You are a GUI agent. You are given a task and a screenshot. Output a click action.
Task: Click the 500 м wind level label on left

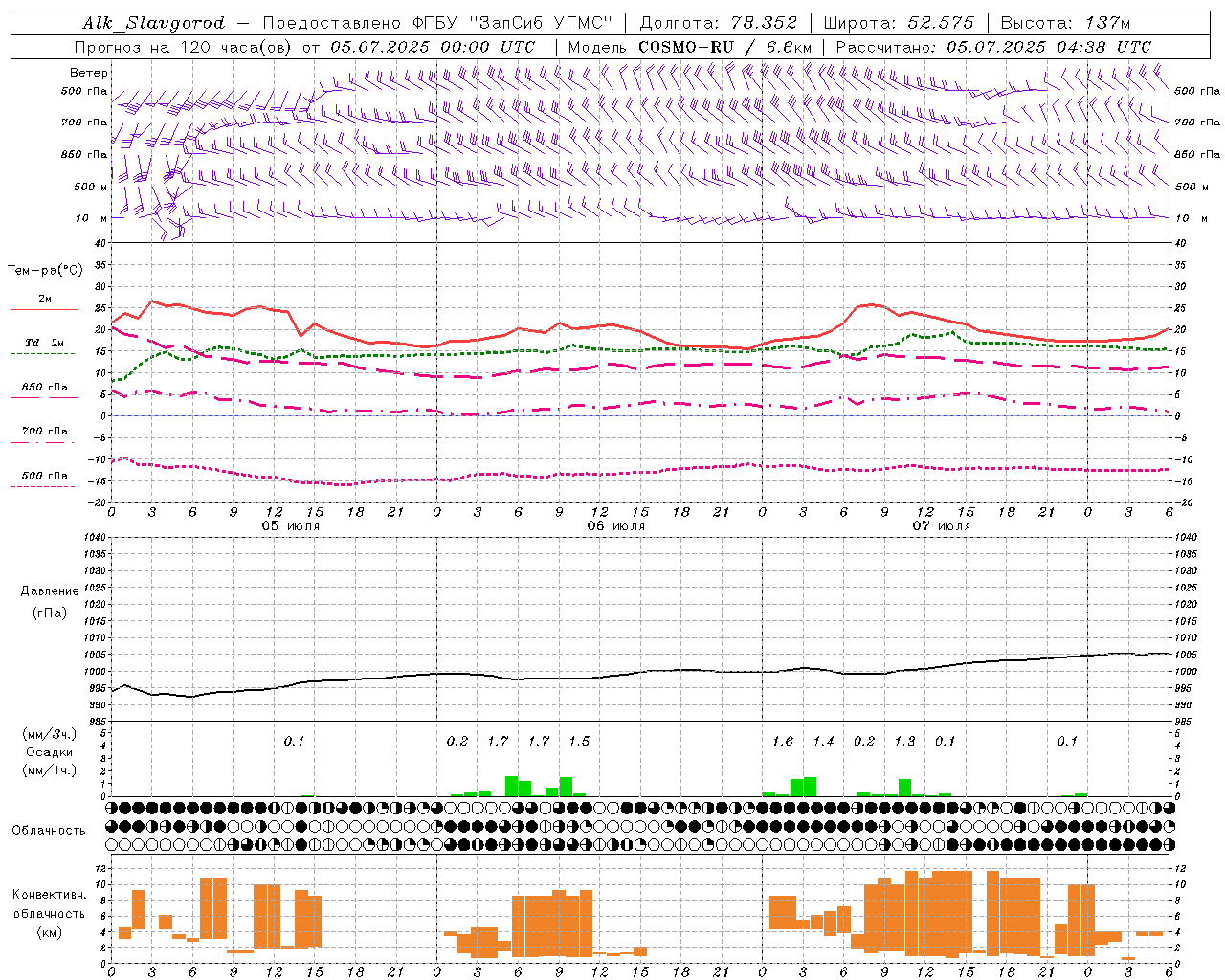(92, 187)
